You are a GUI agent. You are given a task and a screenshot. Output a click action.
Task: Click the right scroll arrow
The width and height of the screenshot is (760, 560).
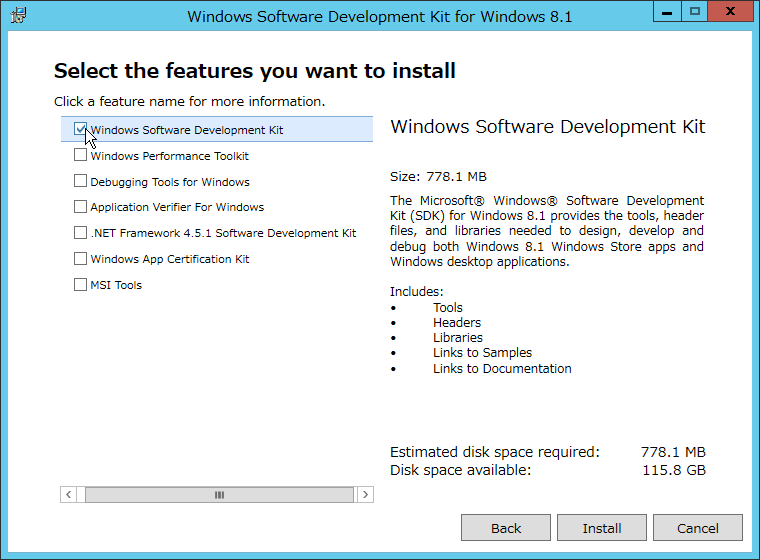pyautogui.click(x=365, y=495)
